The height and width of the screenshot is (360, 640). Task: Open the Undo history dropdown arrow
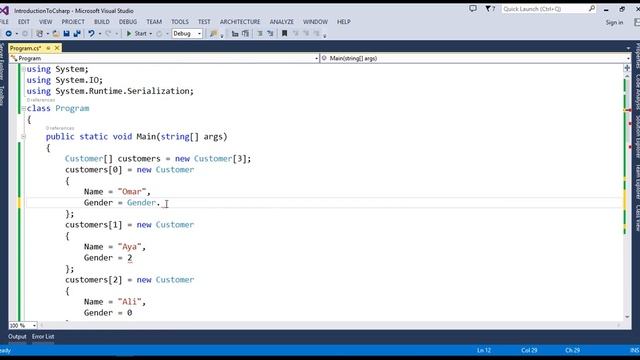coord(100,33)
